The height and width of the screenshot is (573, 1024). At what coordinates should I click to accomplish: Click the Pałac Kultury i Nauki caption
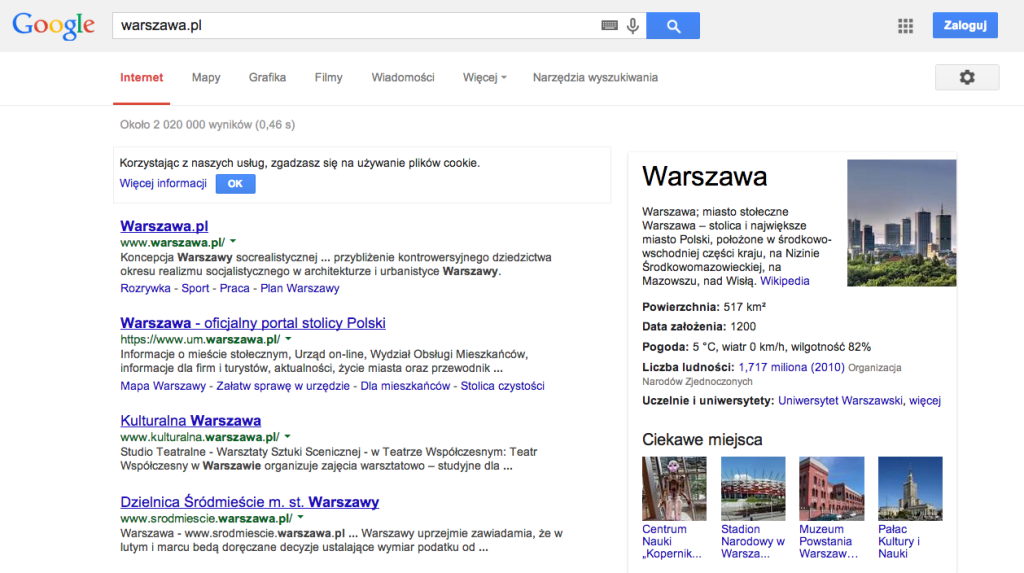point(899,541)
